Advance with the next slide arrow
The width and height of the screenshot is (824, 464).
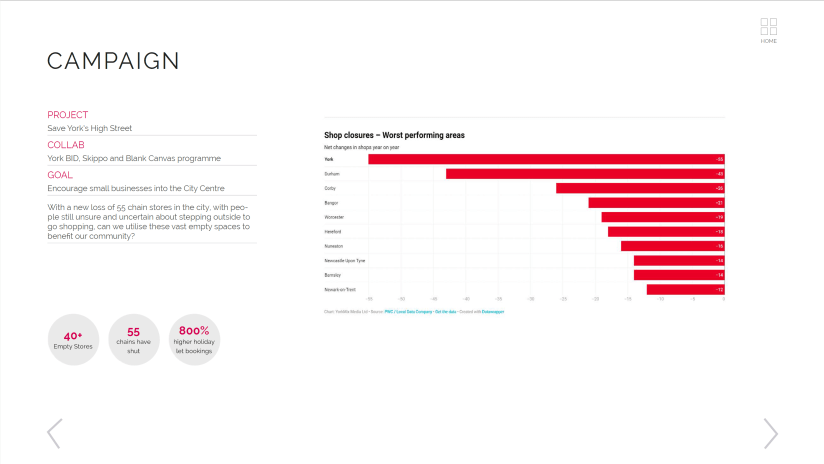(770, 433)
